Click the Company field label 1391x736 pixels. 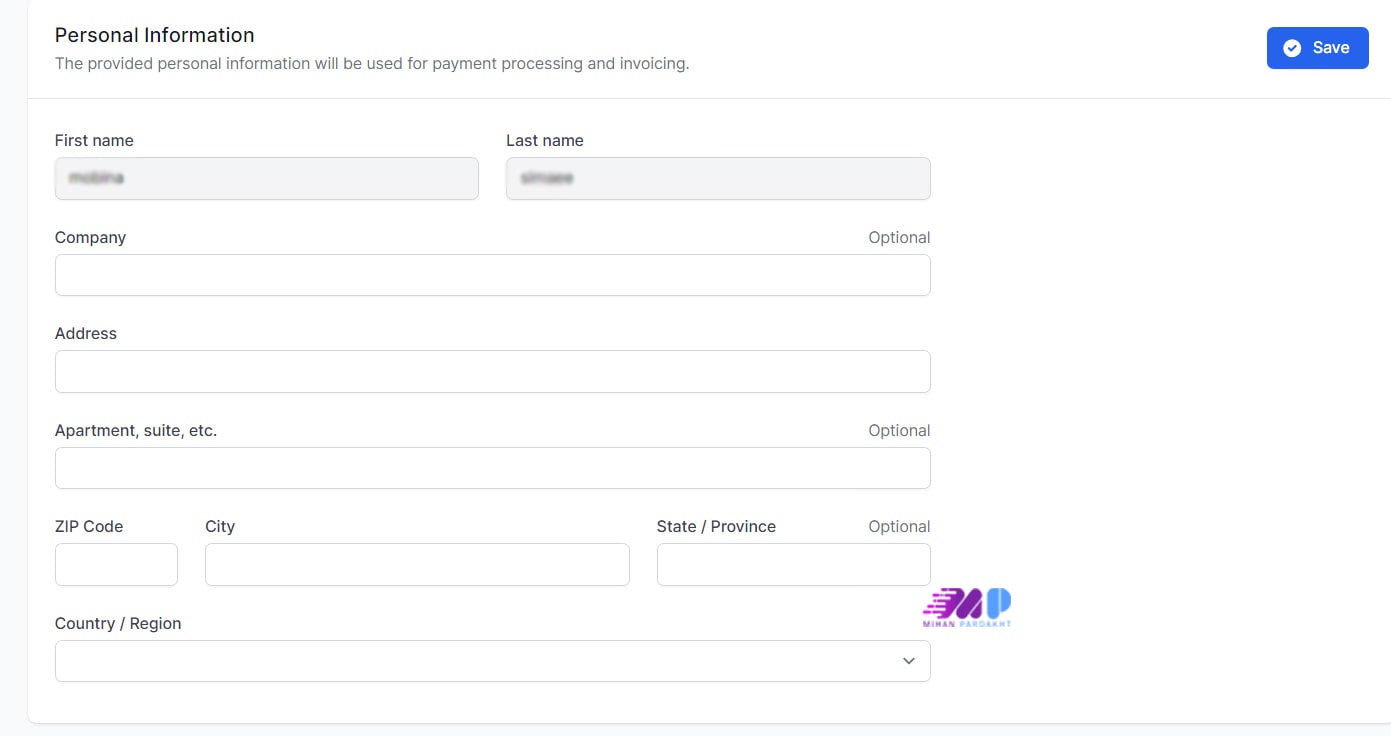(90, 237)
